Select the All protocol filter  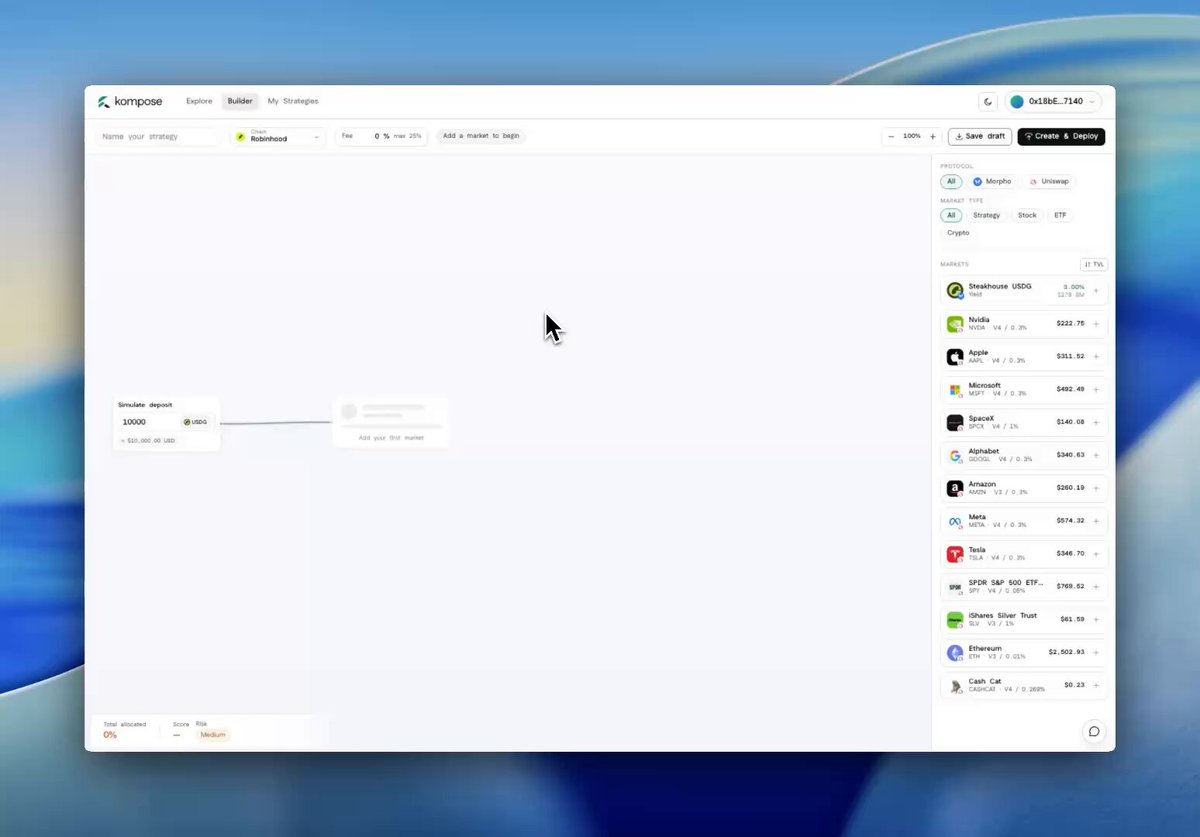(951, 182)
